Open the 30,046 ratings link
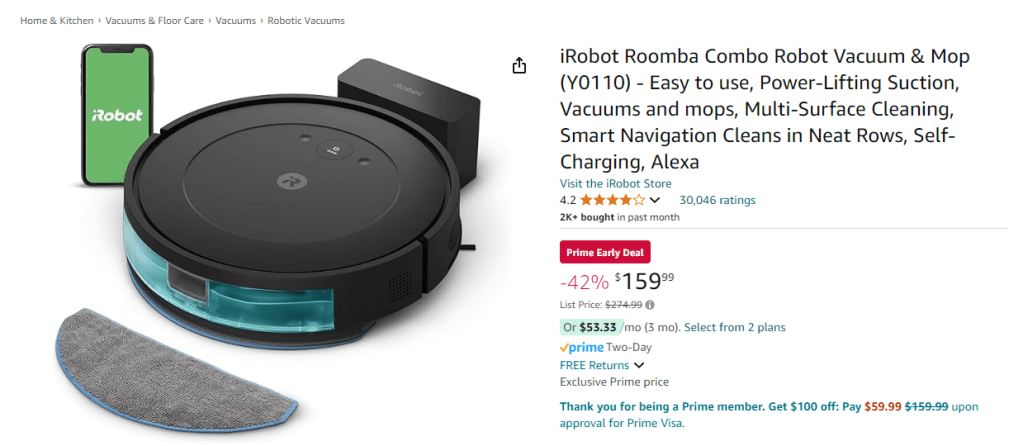 coord(717,200)
